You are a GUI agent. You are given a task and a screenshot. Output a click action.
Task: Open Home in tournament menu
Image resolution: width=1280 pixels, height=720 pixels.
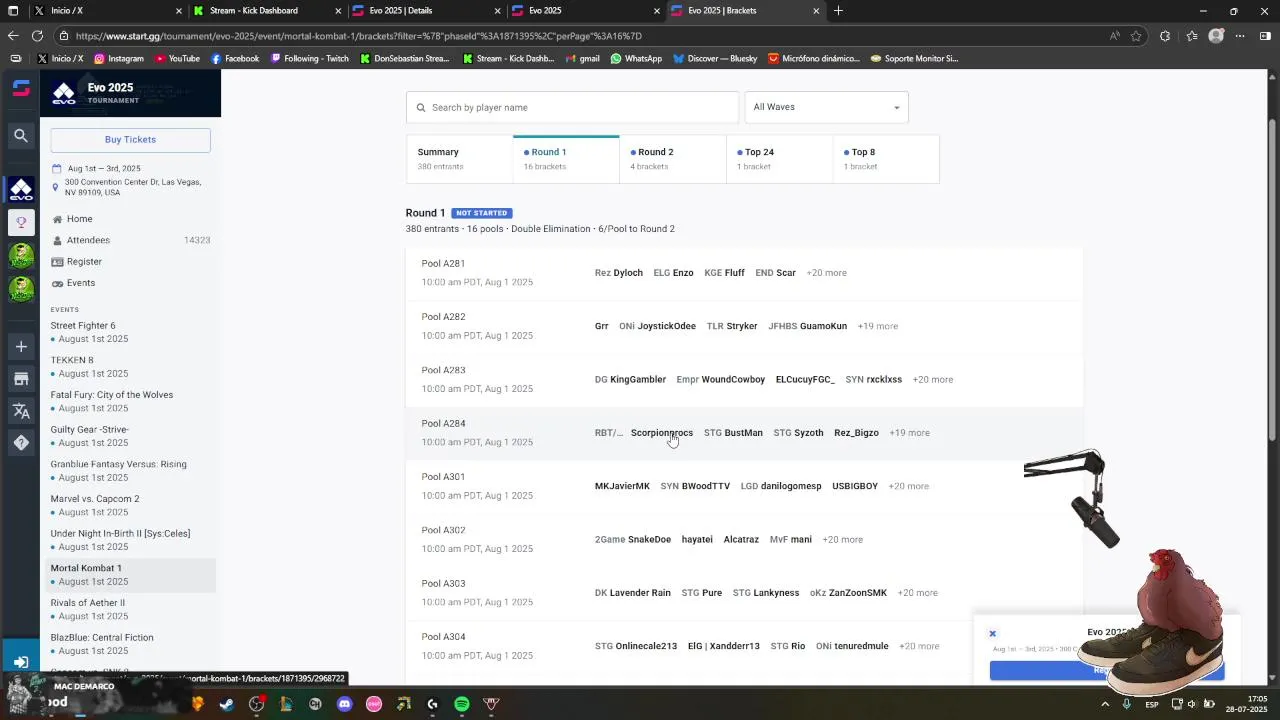(79, 219)
